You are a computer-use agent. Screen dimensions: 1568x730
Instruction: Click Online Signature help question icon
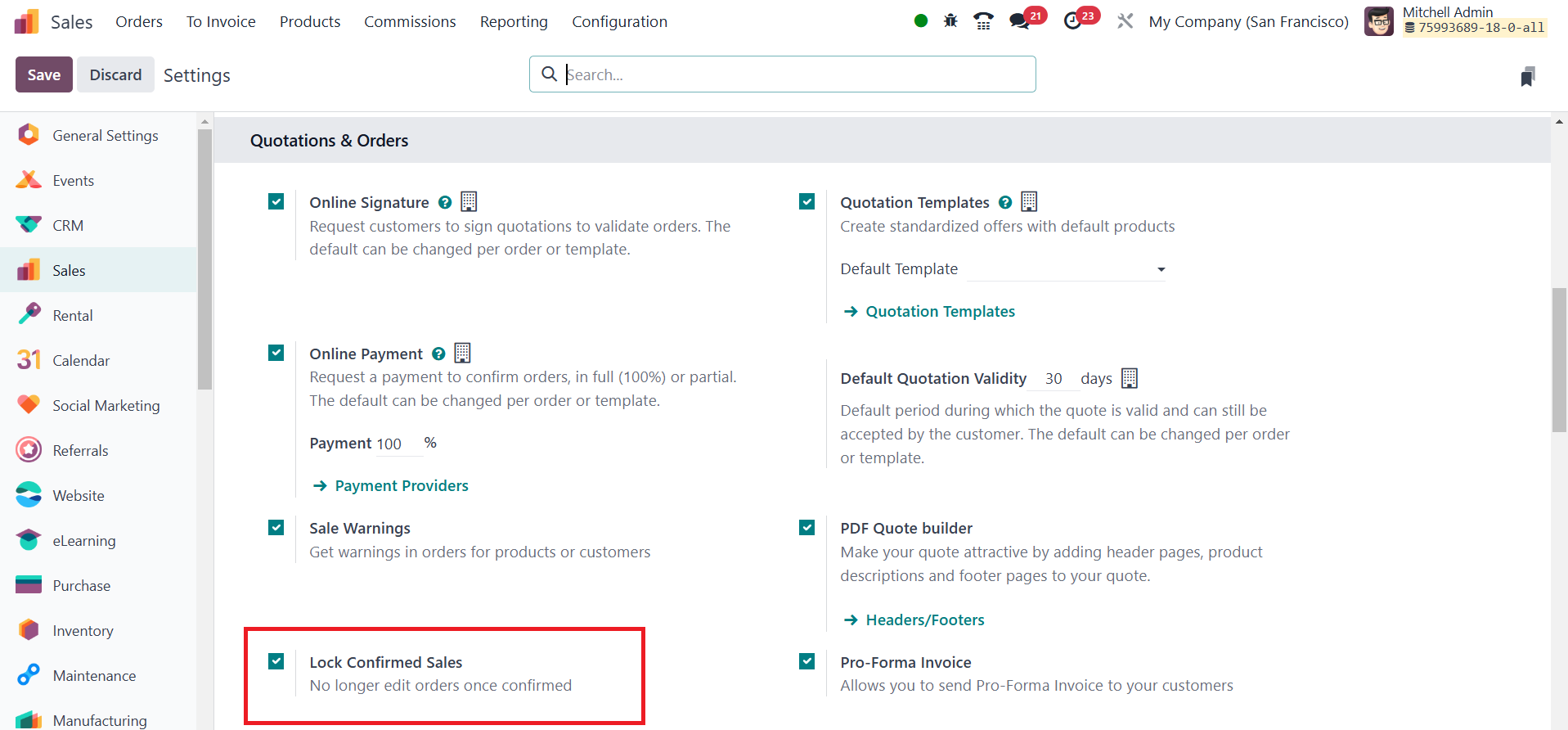point(445,202)
